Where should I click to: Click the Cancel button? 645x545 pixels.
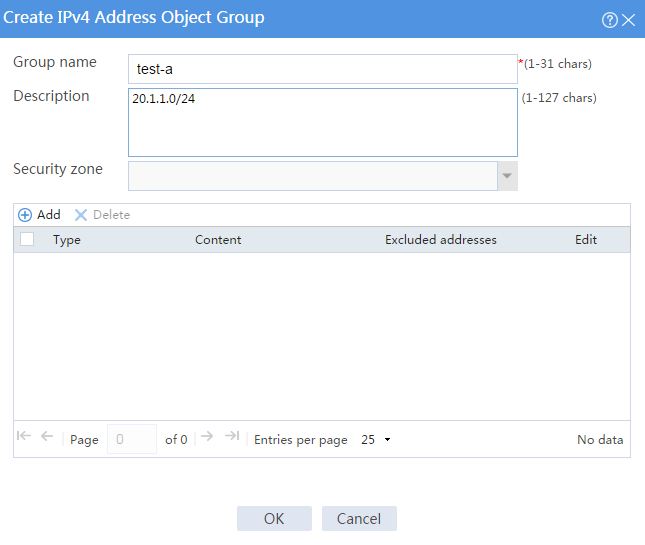point(359,518)
